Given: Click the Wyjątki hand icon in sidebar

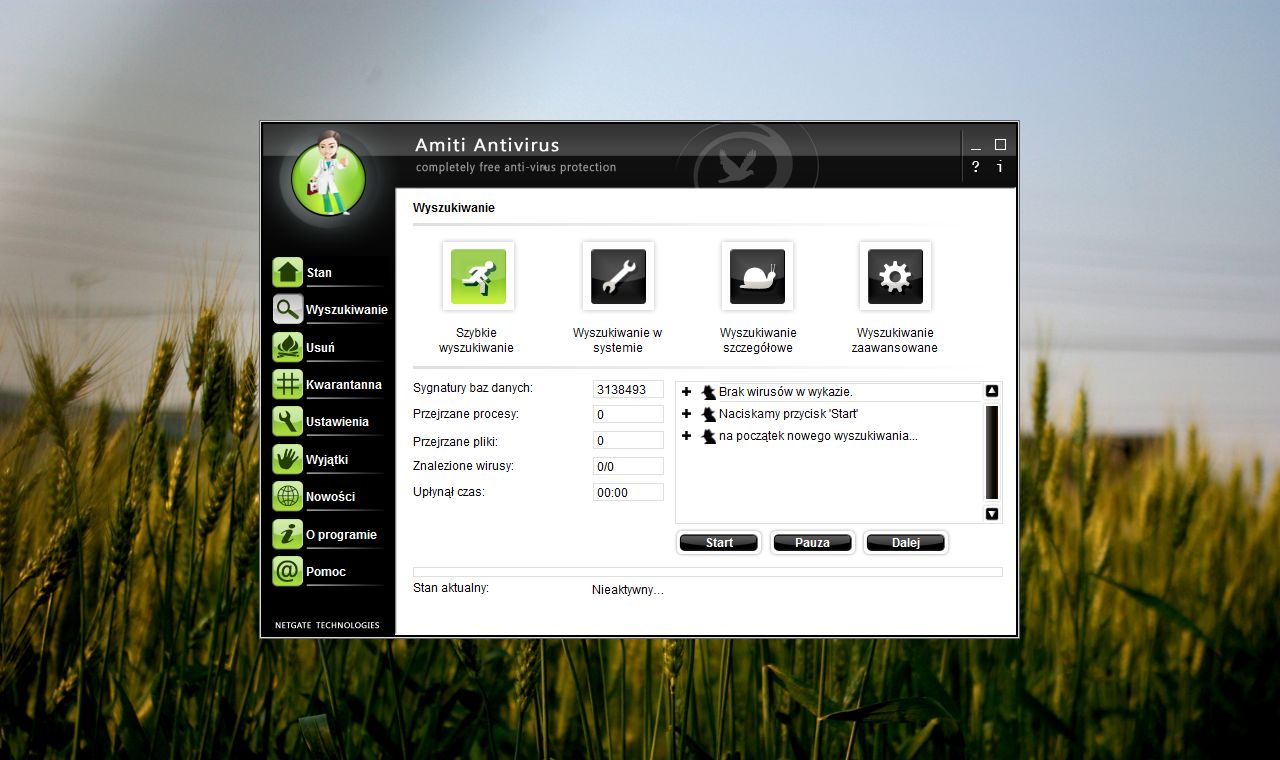Looking at the screenshot, I should pyautogui.click(x=288, y=459).
